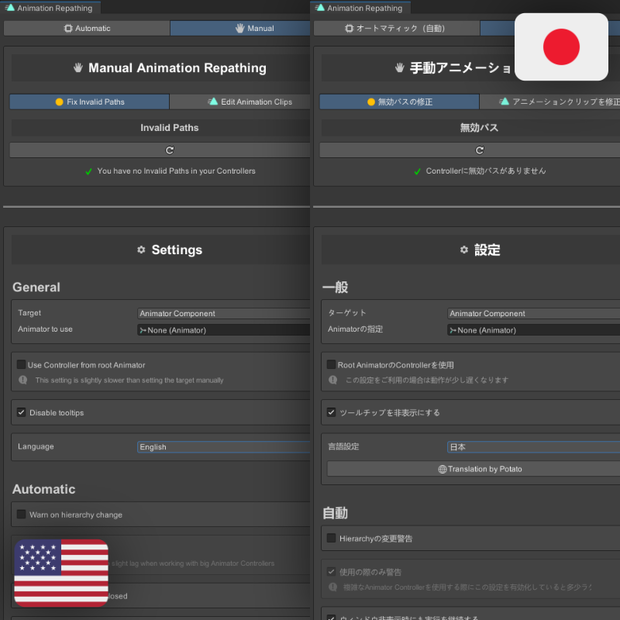Click the United States flag image
620x620 pixels.
[61, 573]
